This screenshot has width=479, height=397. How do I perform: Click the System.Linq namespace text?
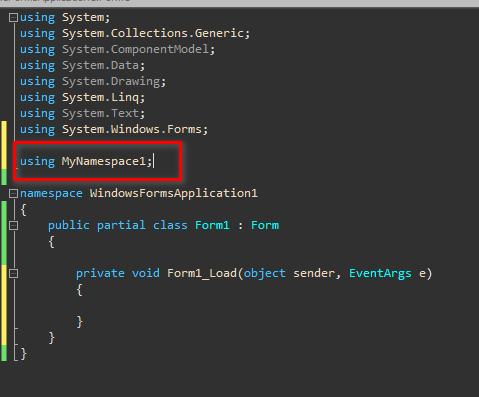pyautogui.click(x=101, y=97)
